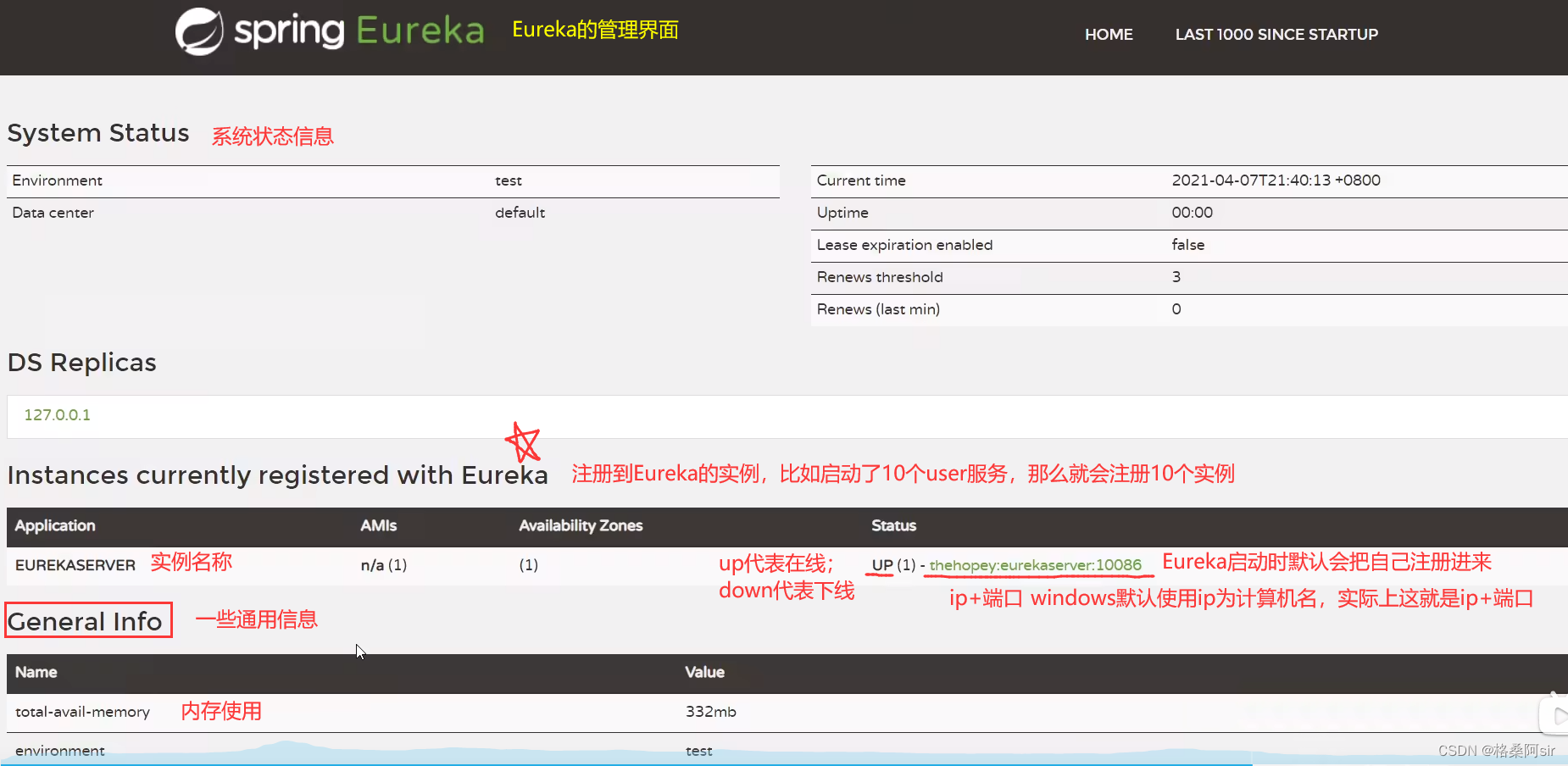Click the 'AMIs' column header
The image size is (1568, 766).
click(378, 525)
